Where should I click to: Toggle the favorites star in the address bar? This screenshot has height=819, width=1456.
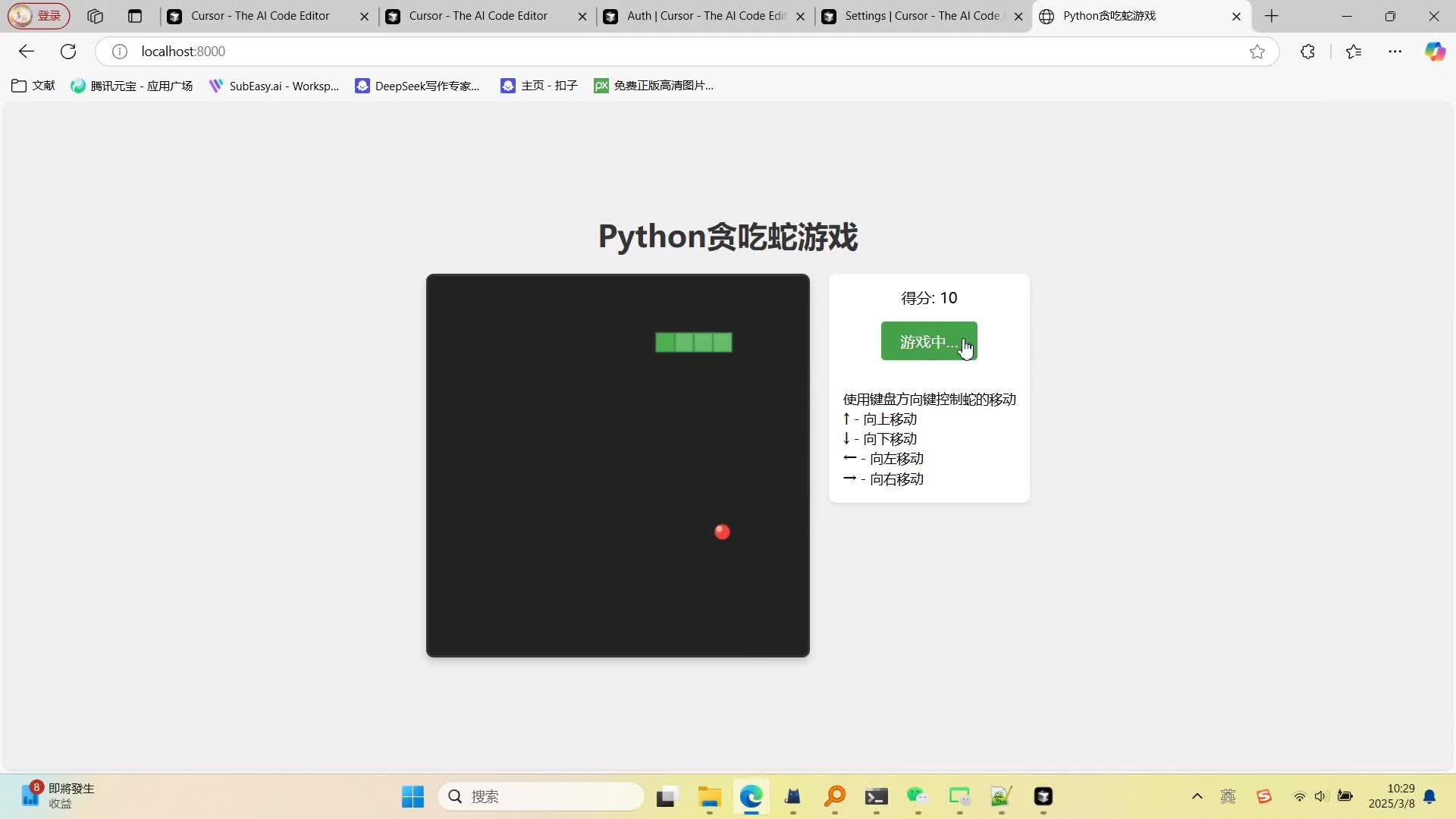click(x=1257, y=51)
